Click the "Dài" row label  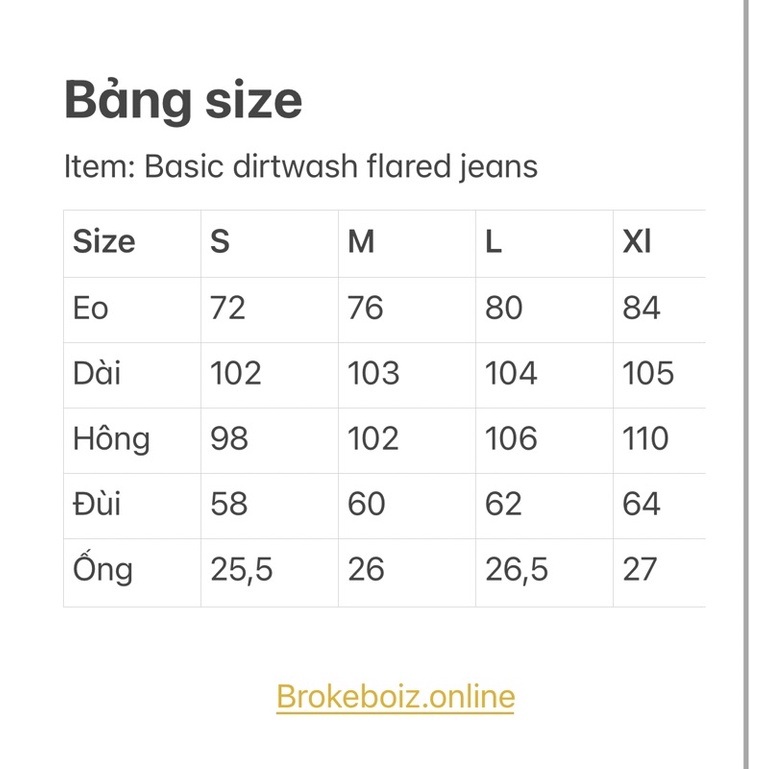(x=97, y=373)
